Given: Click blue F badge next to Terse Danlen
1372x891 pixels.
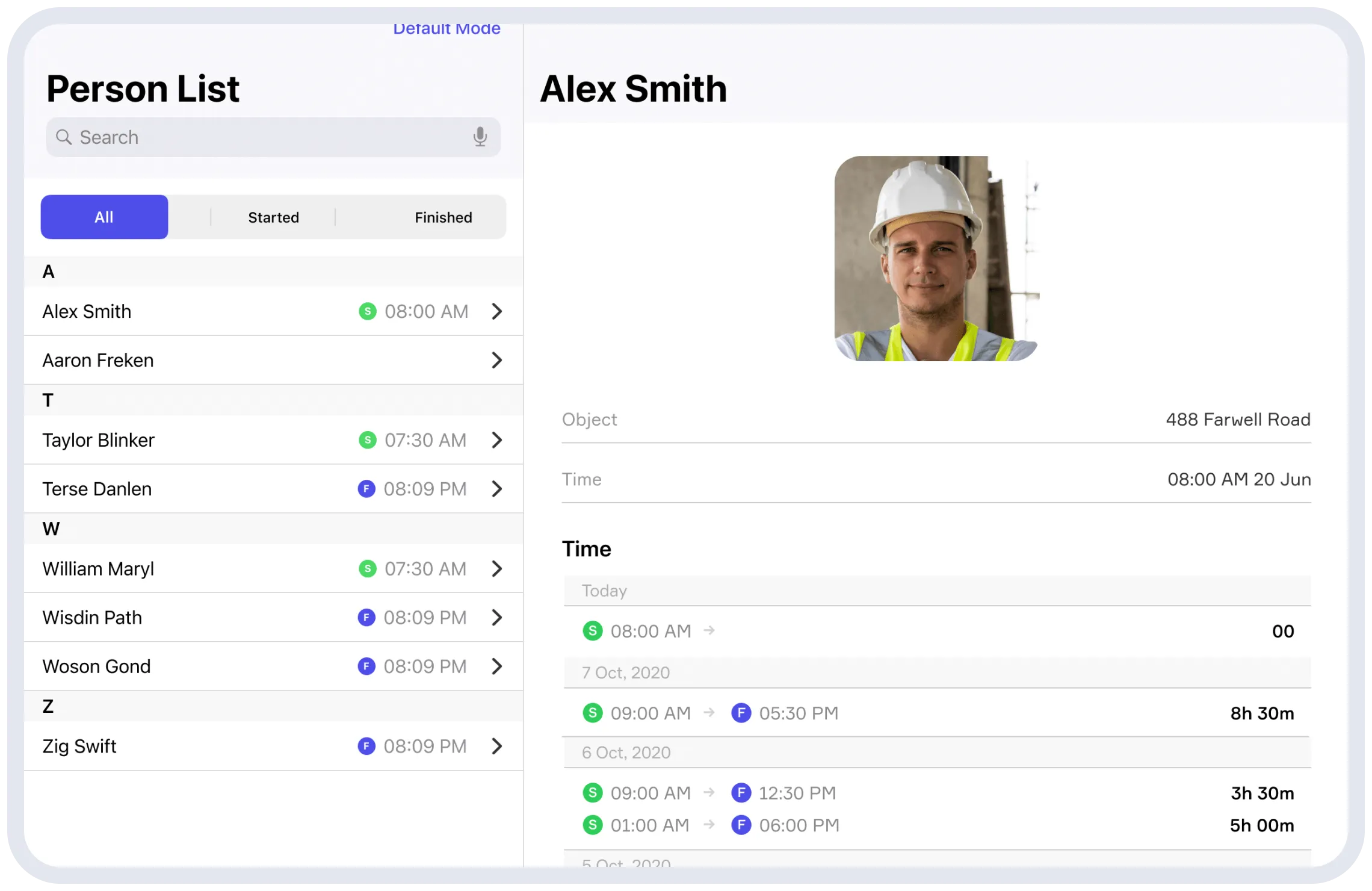Looking at the screenshot, I should 366,489.
